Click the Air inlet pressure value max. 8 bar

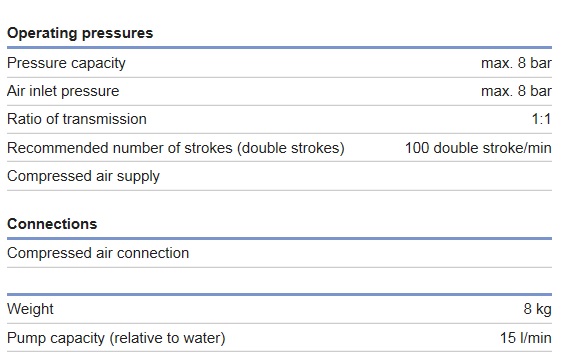tap(516, 91)
